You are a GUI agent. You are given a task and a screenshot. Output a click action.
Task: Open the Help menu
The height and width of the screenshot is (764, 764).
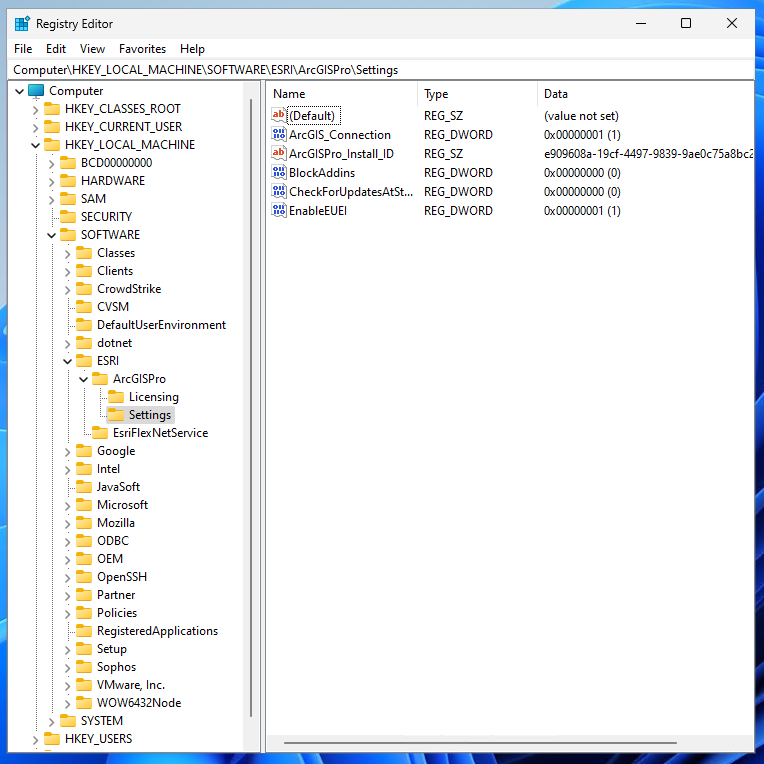pyautogui.click(x=192, y=49)
